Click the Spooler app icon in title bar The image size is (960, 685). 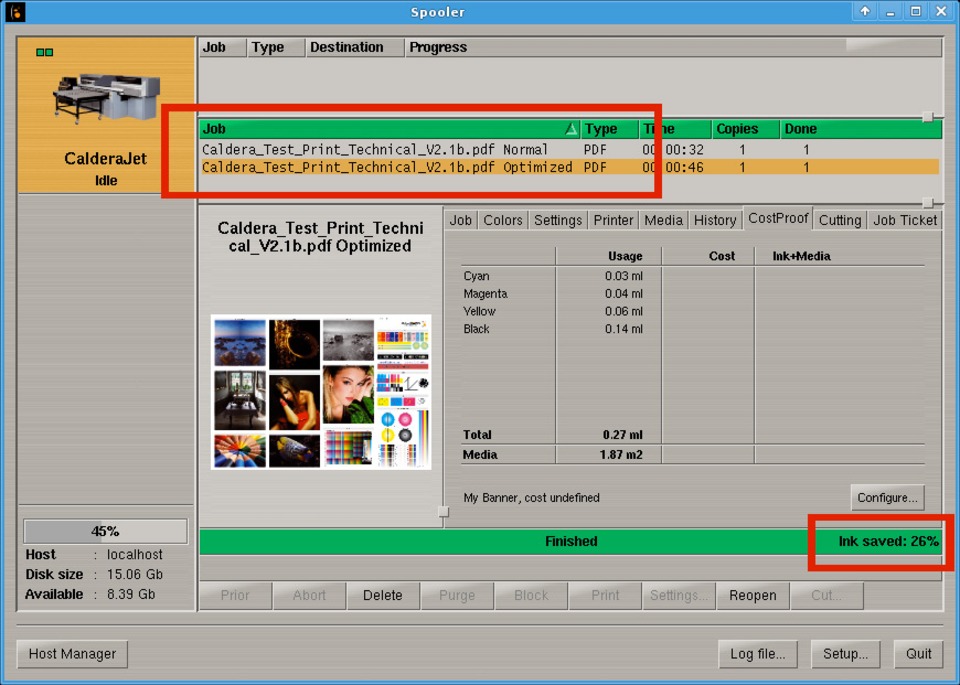[15, 12]
